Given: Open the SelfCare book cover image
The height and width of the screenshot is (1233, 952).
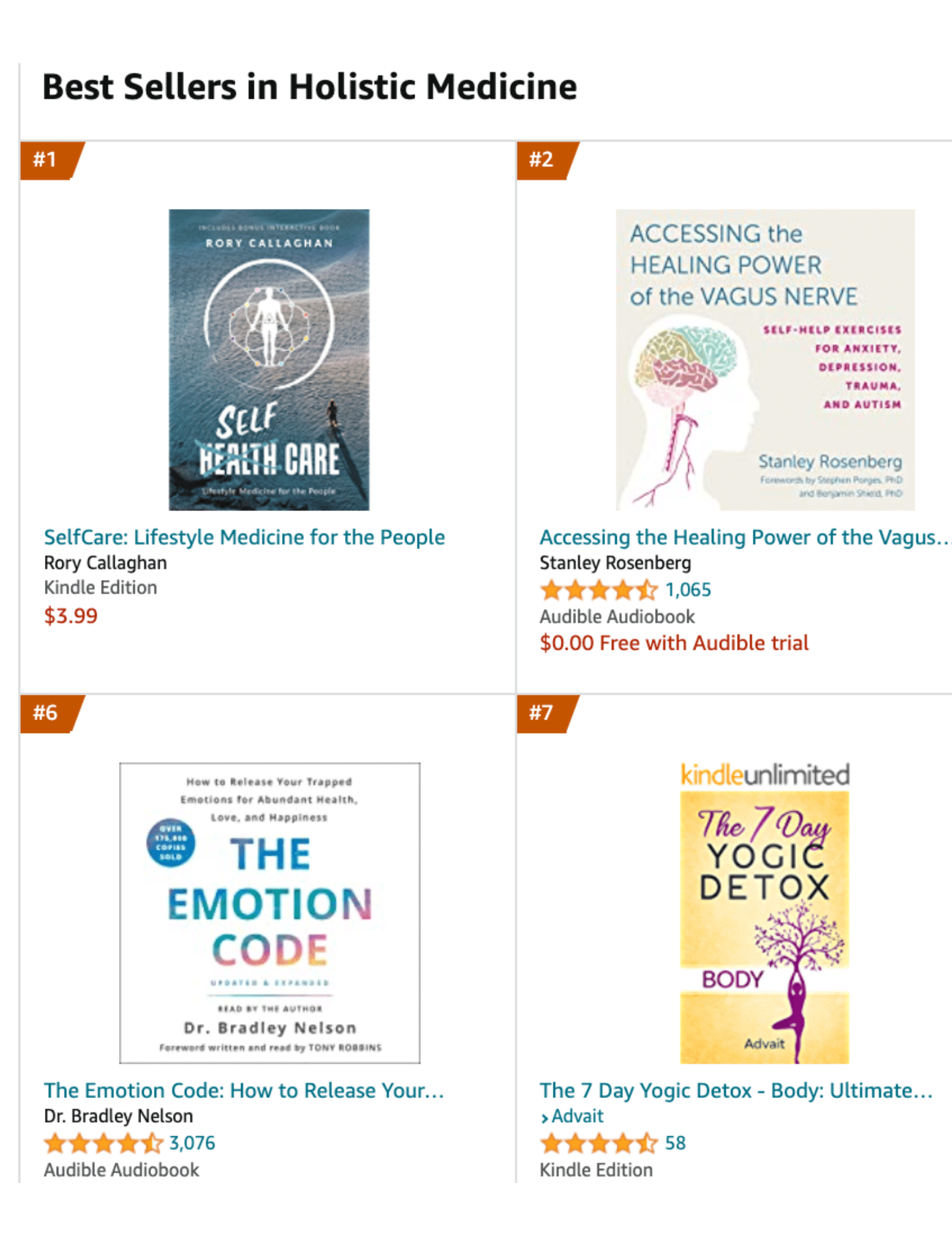Looking at the screenshot, I should 269,359.
